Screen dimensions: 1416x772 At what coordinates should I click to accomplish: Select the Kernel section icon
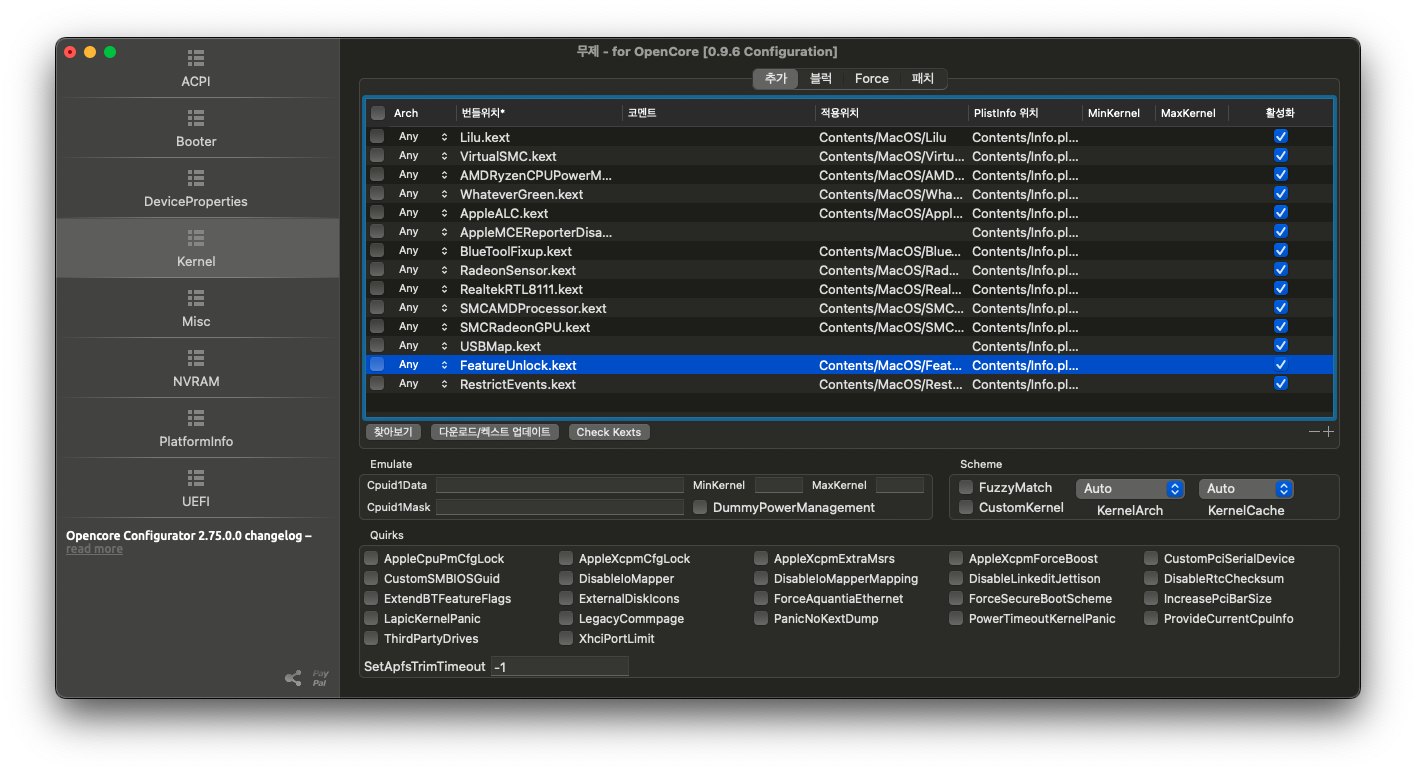(x=196, y=238)
